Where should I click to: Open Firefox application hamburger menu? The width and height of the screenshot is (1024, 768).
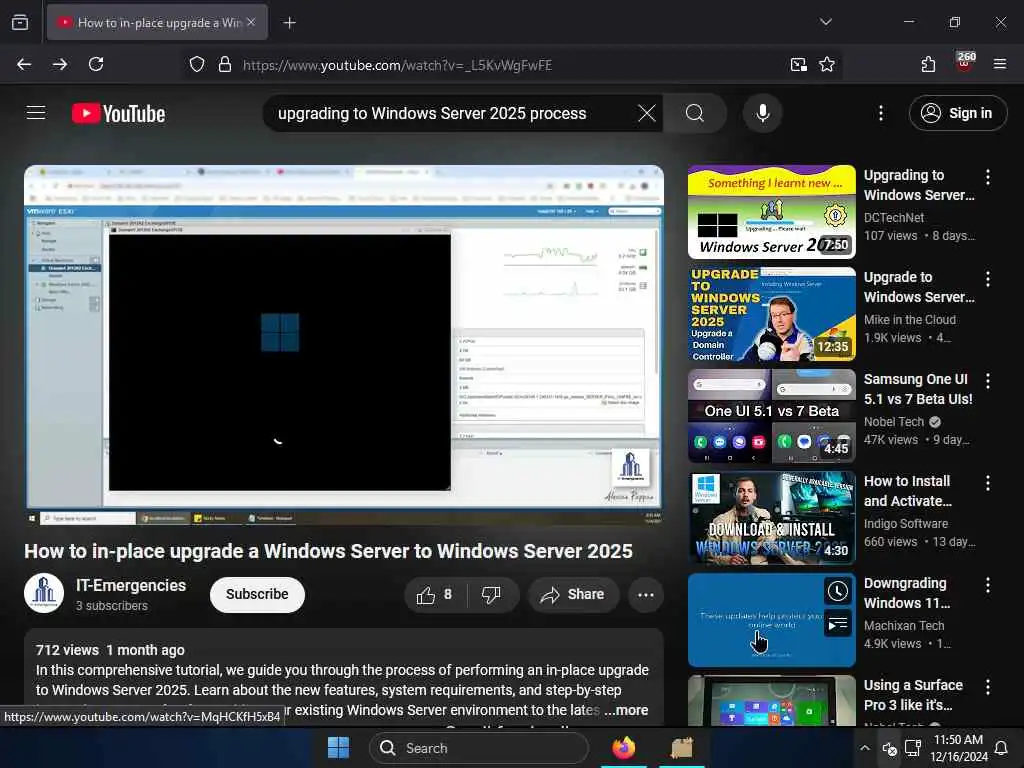(999, 64)
